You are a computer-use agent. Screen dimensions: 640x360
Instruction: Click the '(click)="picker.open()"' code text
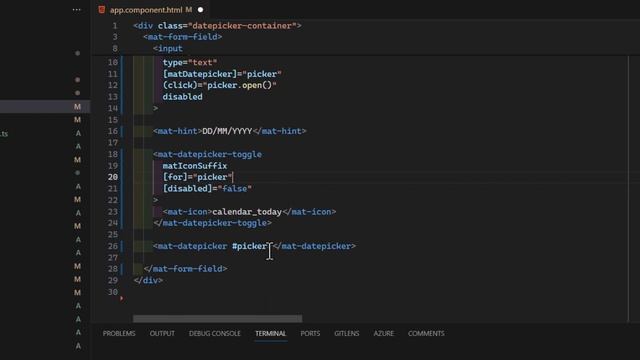pyautogui.click(x=220, y=85)
